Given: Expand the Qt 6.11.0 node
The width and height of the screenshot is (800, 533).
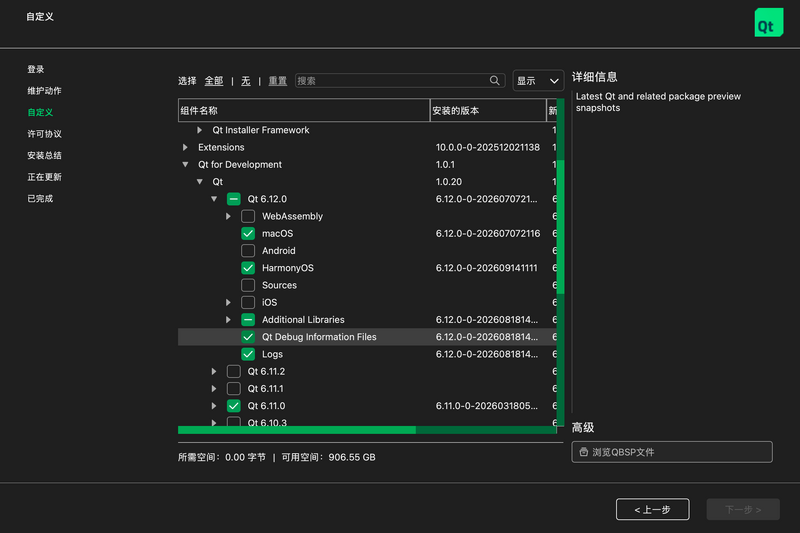Looking at the screenshot, I should coord(214,406).
